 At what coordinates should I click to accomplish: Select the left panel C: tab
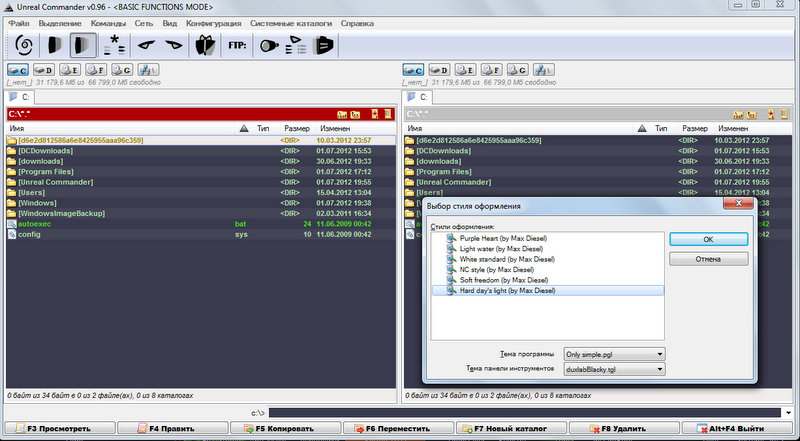pyautogui.click(x=19, y=96)
